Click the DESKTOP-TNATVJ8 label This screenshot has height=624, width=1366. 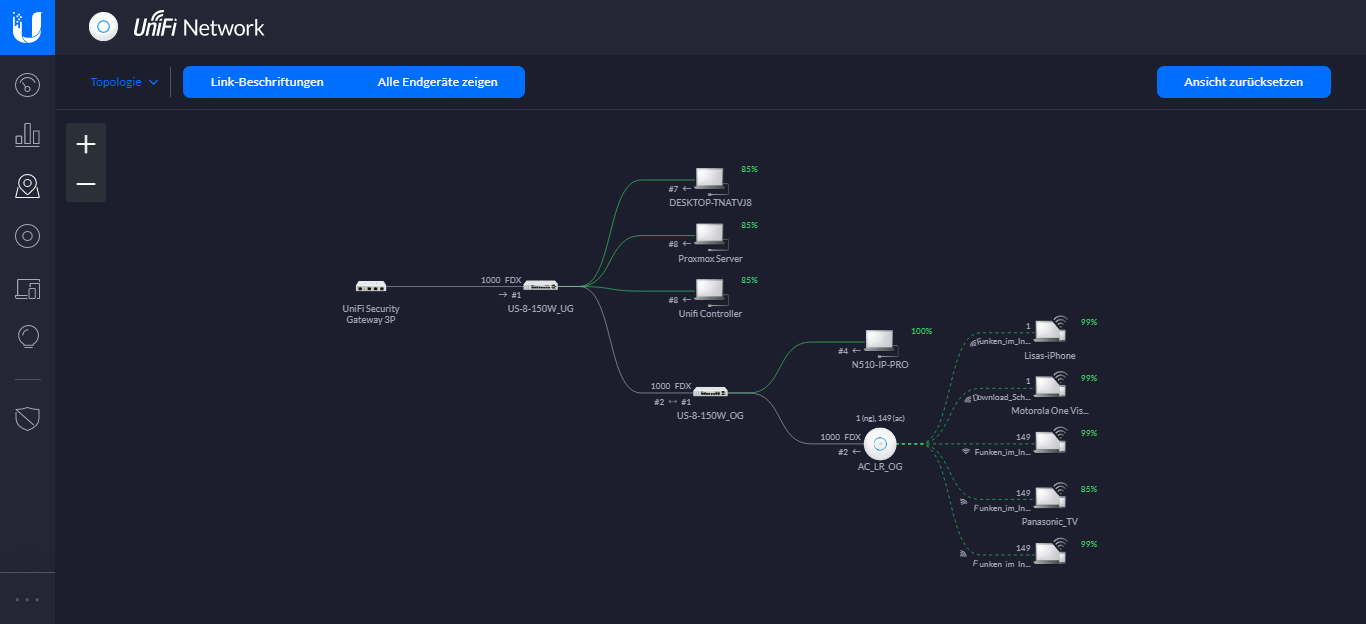coord(710,202)
